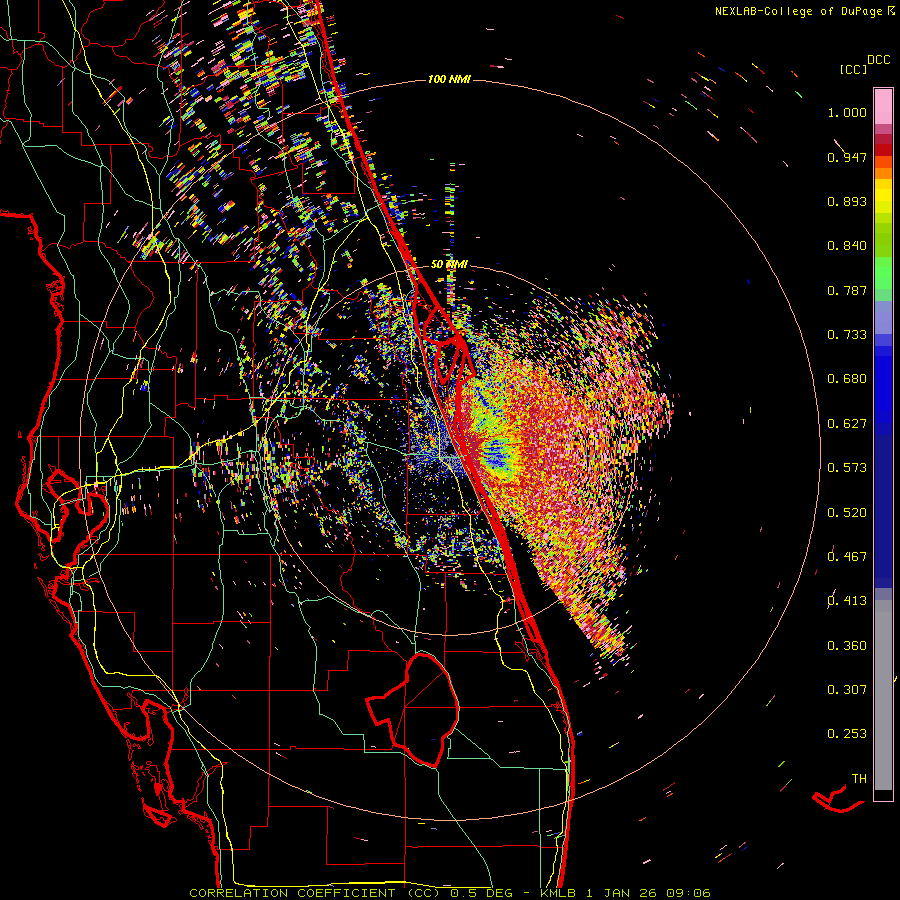
Task: Select the 0.680 scale value
Action: [x=847, y=379]
